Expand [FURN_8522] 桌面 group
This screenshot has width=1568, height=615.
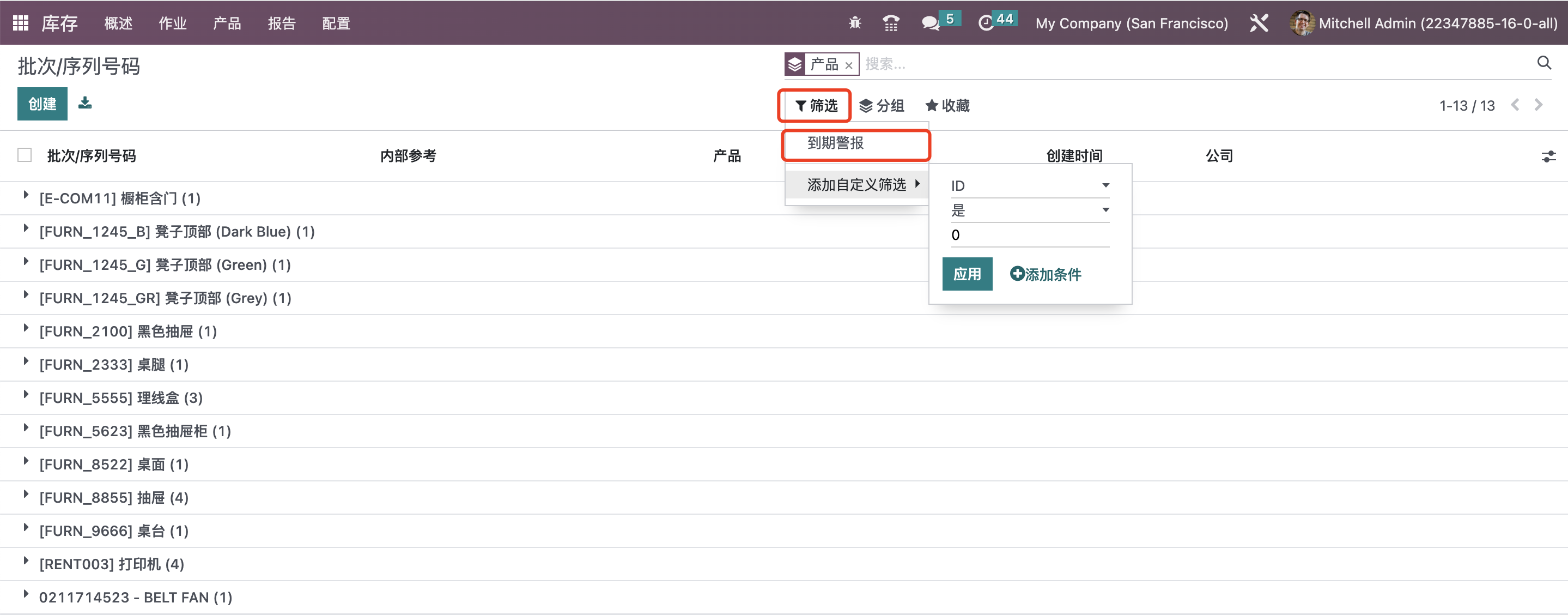coord(26,461)
